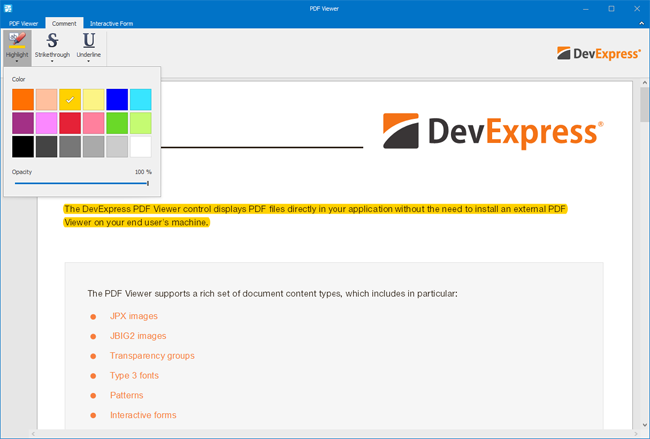Switch to the Comment tab
This screenshot has width=650, height=439.
[64, 24]
